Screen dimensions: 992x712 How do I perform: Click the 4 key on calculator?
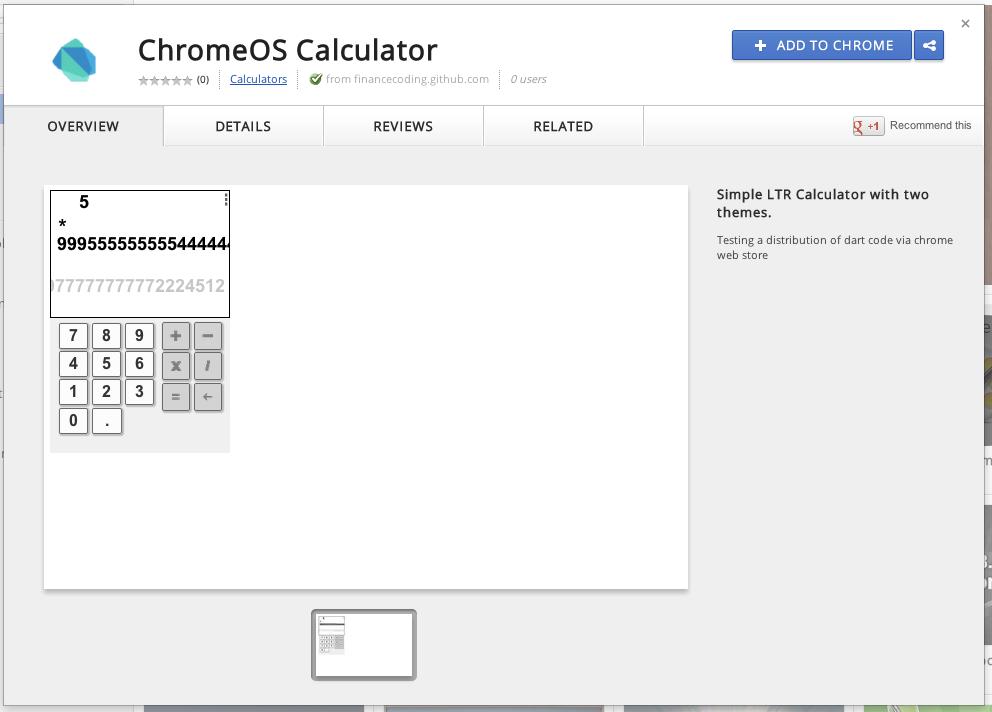(73, 364)
